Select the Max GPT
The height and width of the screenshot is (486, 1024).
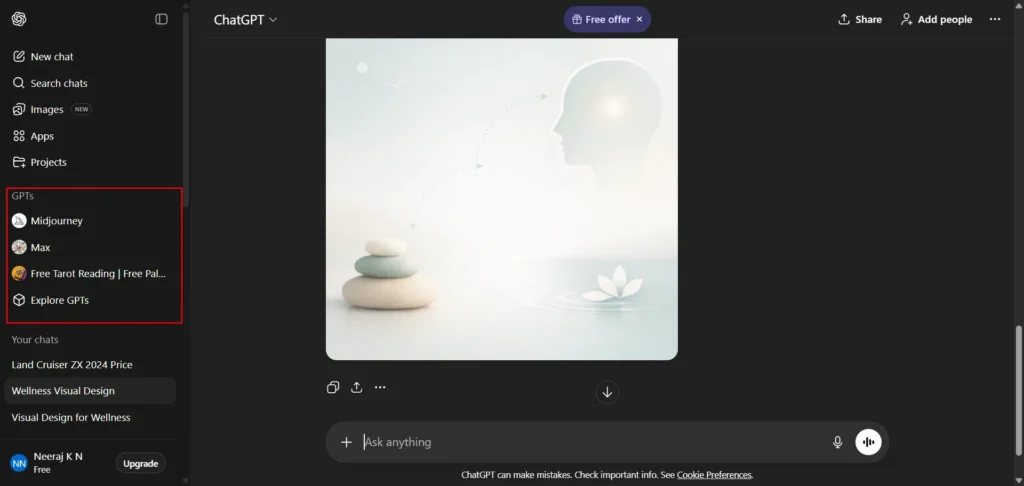point(40,247)
